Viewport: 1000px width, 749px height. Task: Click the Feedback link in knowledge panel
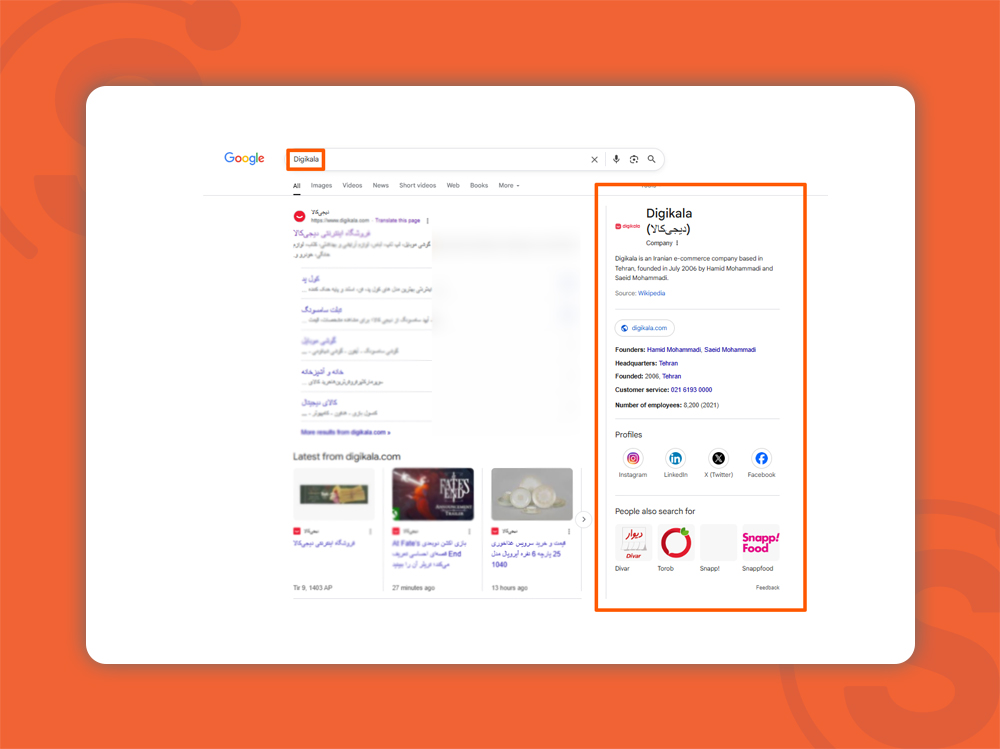click(x=767, y=588)
